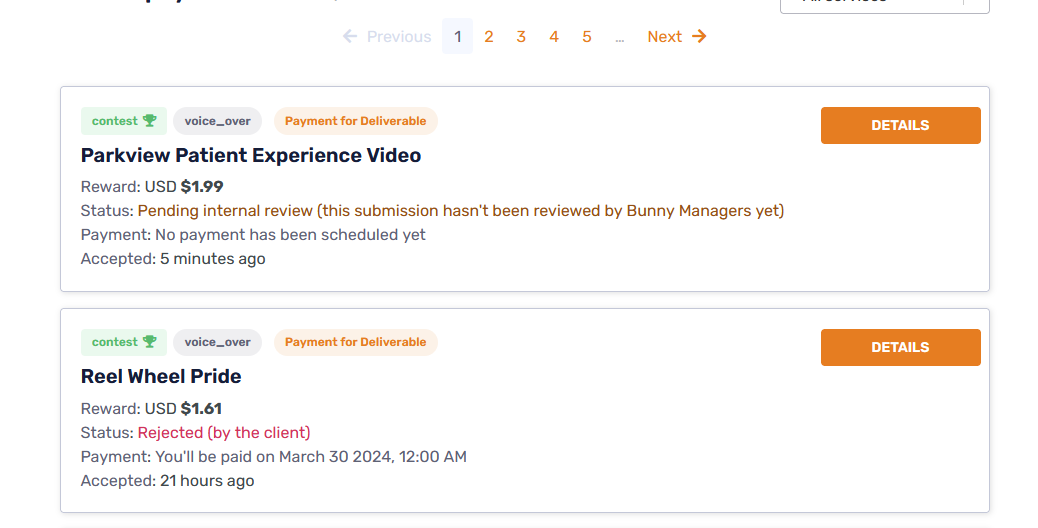Image resolution: width=1038 pixels, height=528 pixels.
Task: Select page 1 in the pagination
Action: (x=457, y=37)
